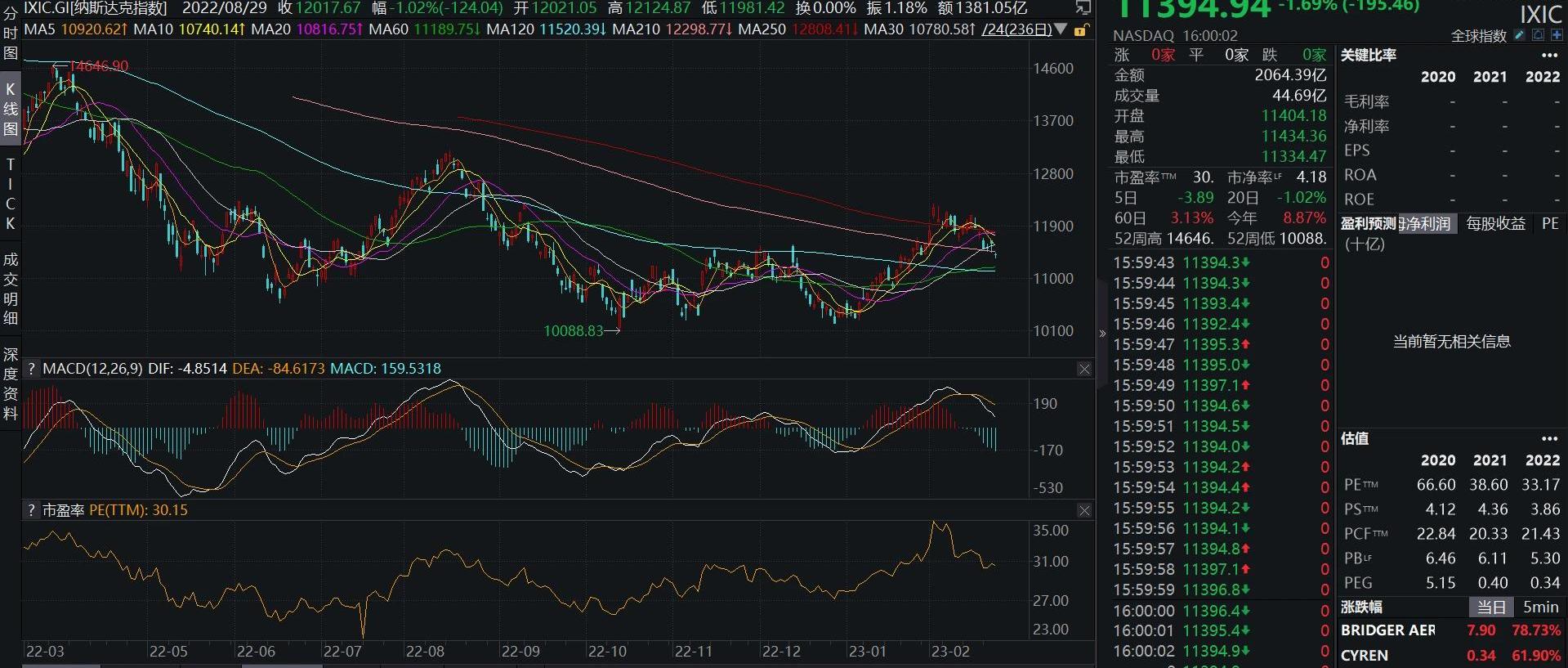Switch to the 分时图 view tab
The height and width of the screenshot is (668, 1568).
tap(10, 33)
